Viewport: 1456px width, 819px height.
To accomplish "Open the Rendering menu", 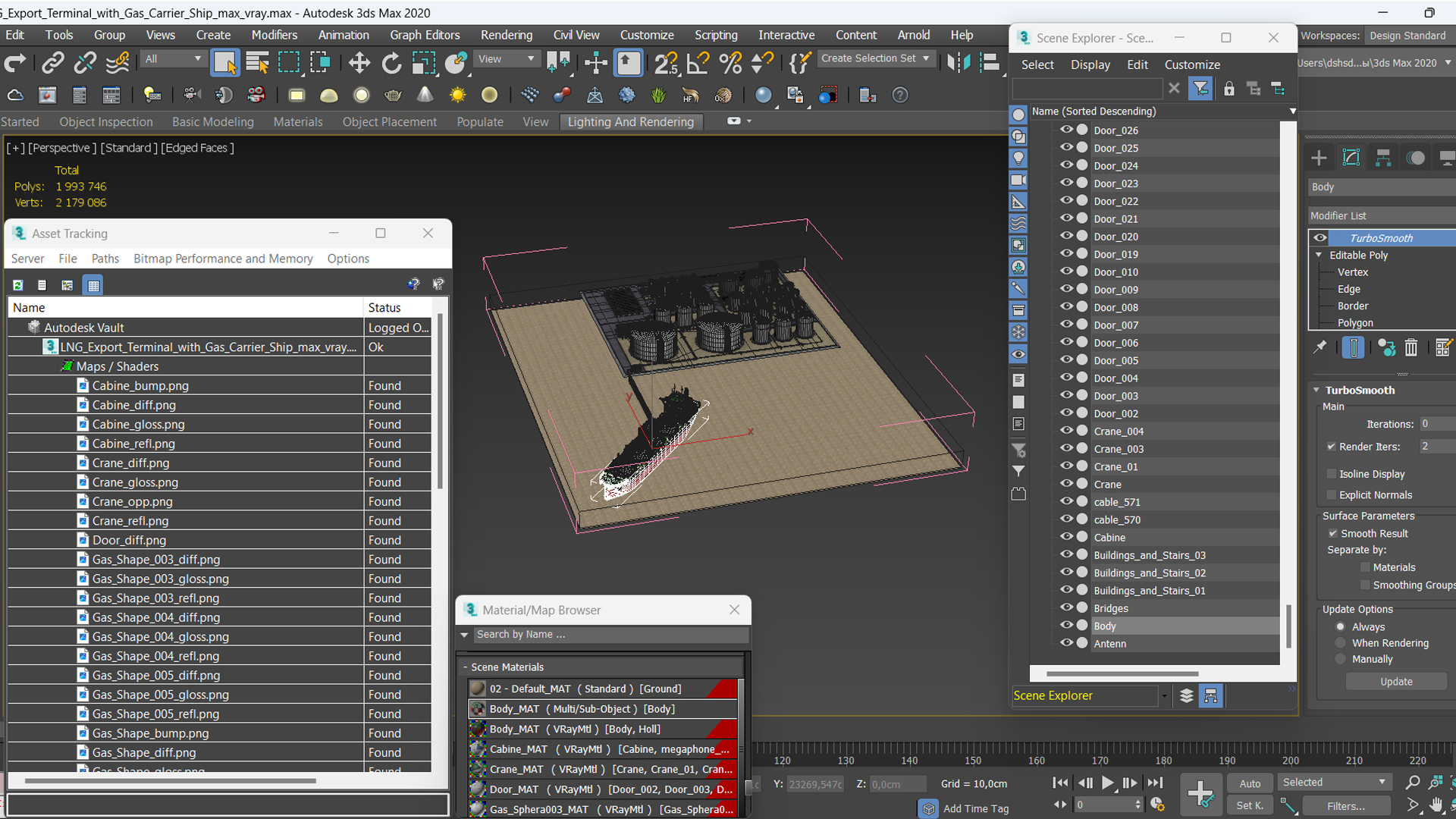I will pyautogui.click(x=506, y=35).
